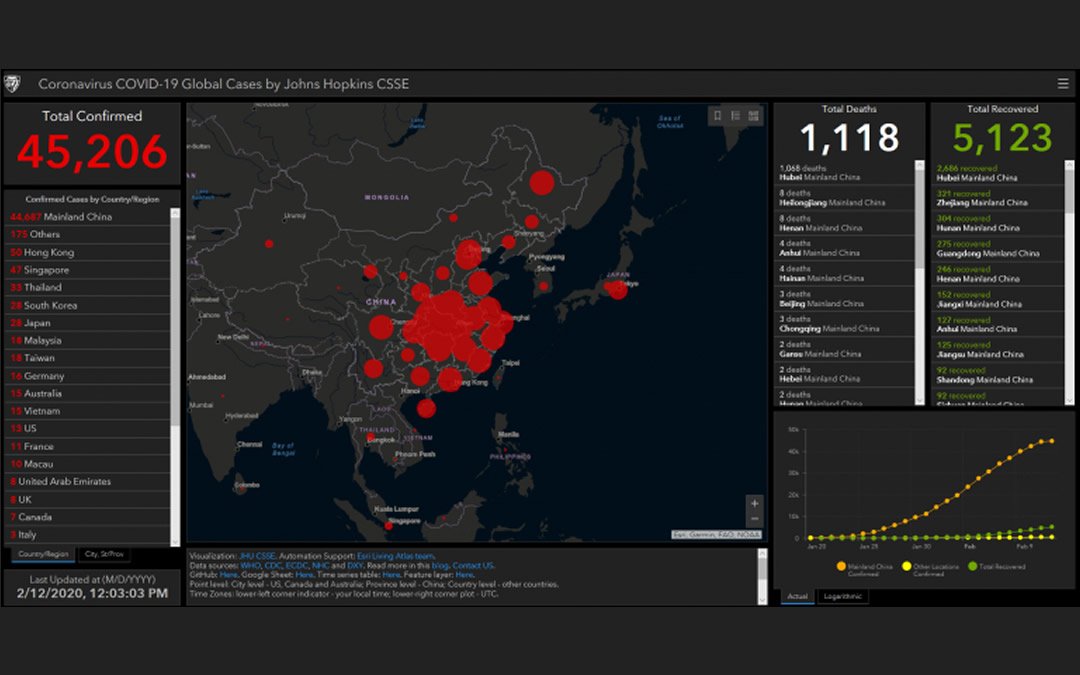
Task: Follow the CDC data source link
Action: [273, 565]
